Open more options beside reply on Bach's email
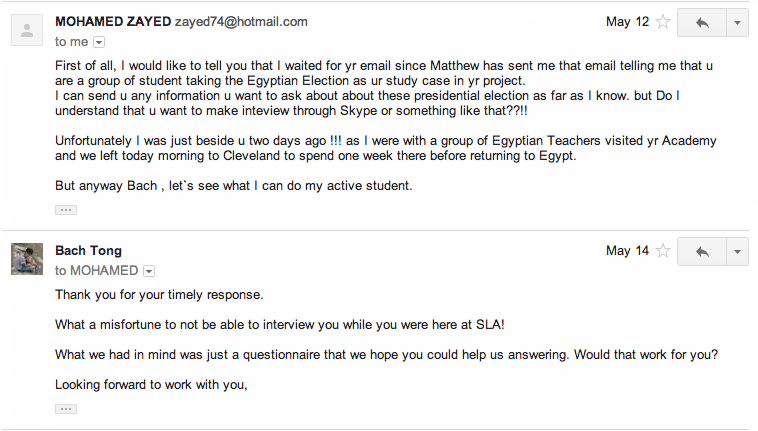The height and width of the screenshot is (431, 758). pos(738,251)
